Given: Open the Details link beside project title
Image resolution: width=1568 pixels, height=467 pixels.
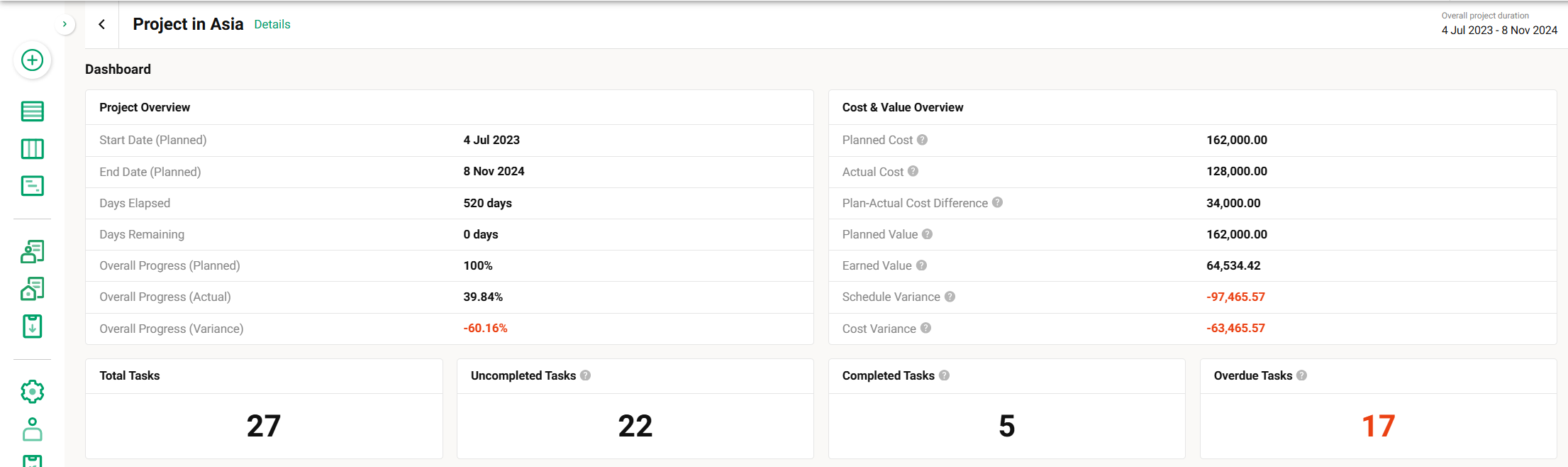Looking at the screenshot, I should [272, 24].
